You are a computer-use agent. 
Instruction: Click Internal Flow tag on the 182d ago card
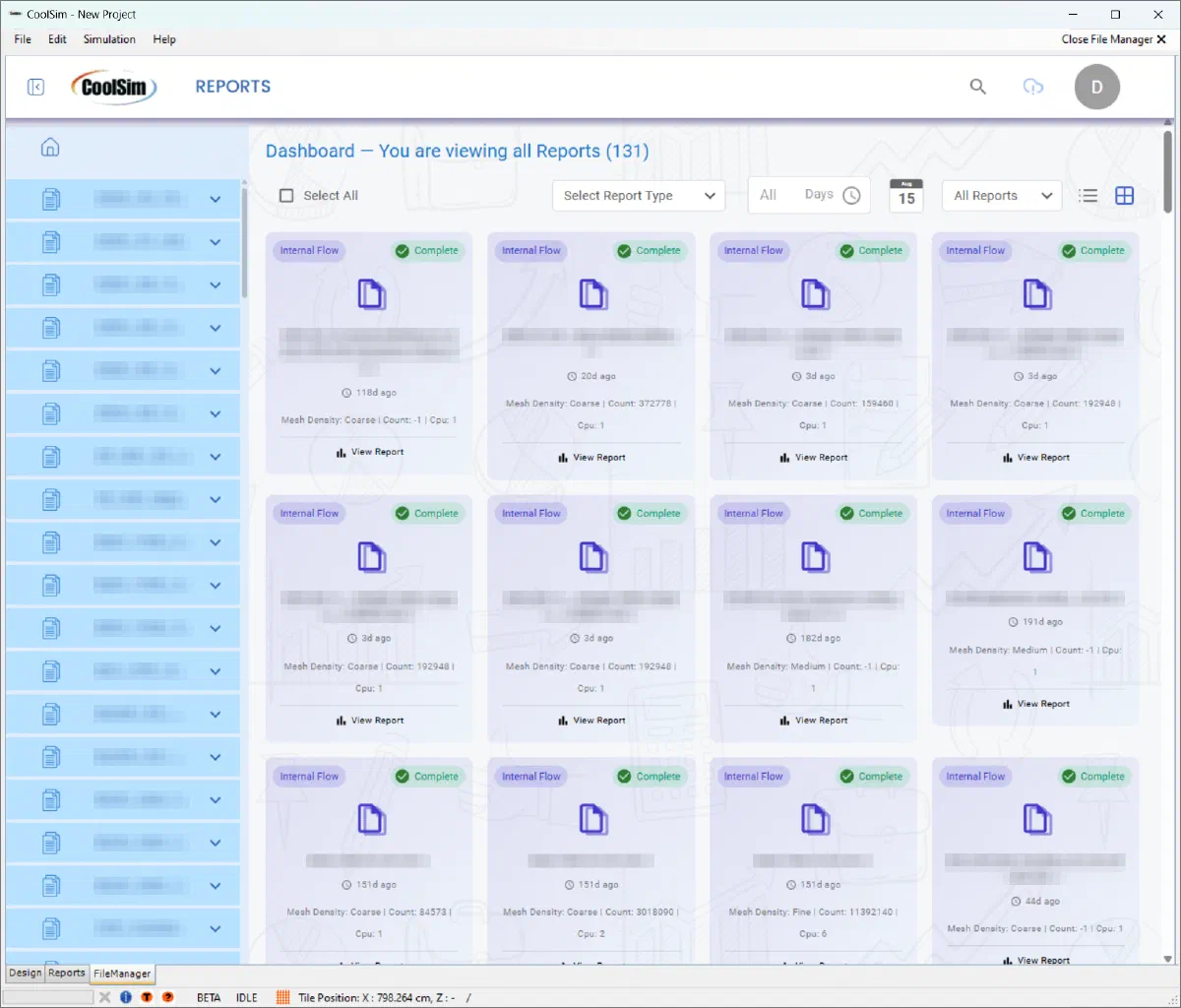(754, 514)
